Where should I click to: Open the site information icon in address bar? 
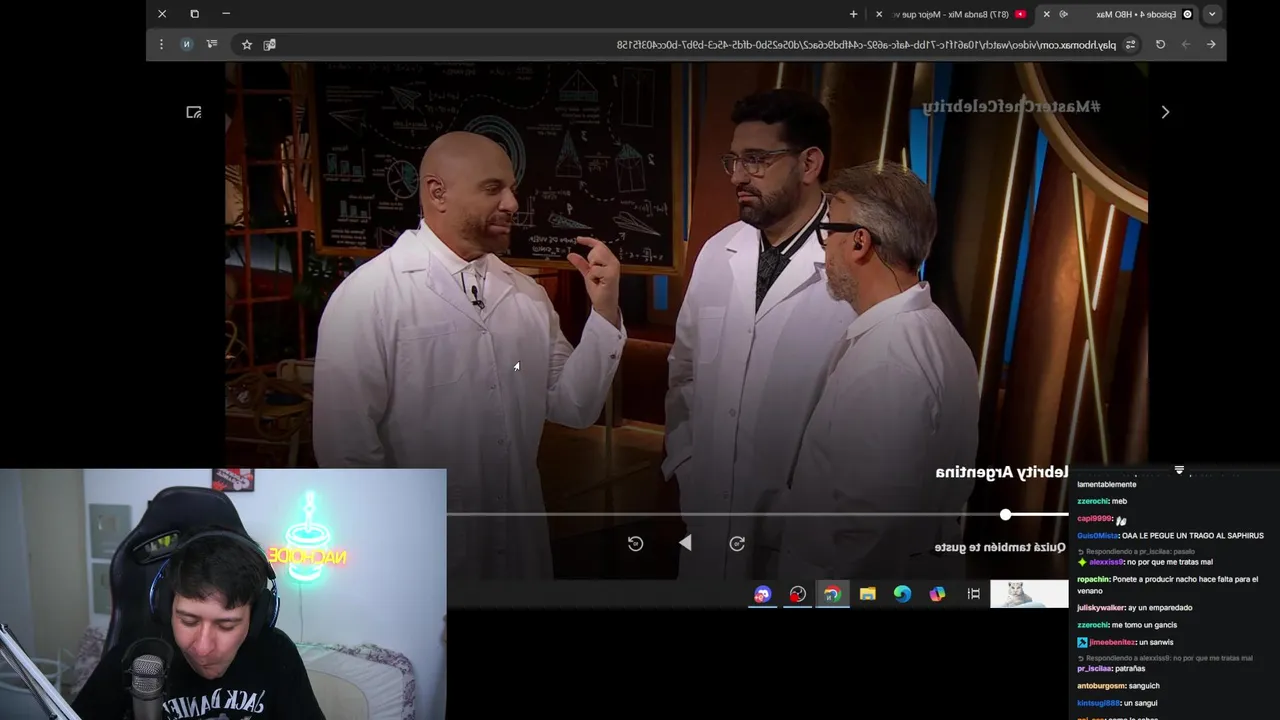tap(1131, 44)
